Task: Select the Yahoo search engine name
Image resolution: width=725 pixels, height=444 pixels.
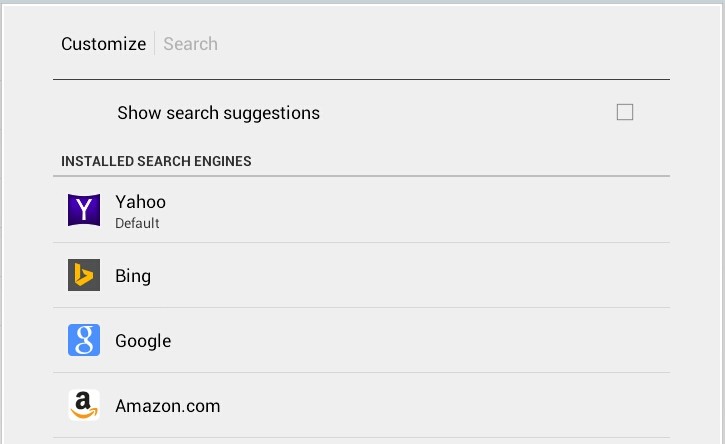Action: click(x=140, y=202)
